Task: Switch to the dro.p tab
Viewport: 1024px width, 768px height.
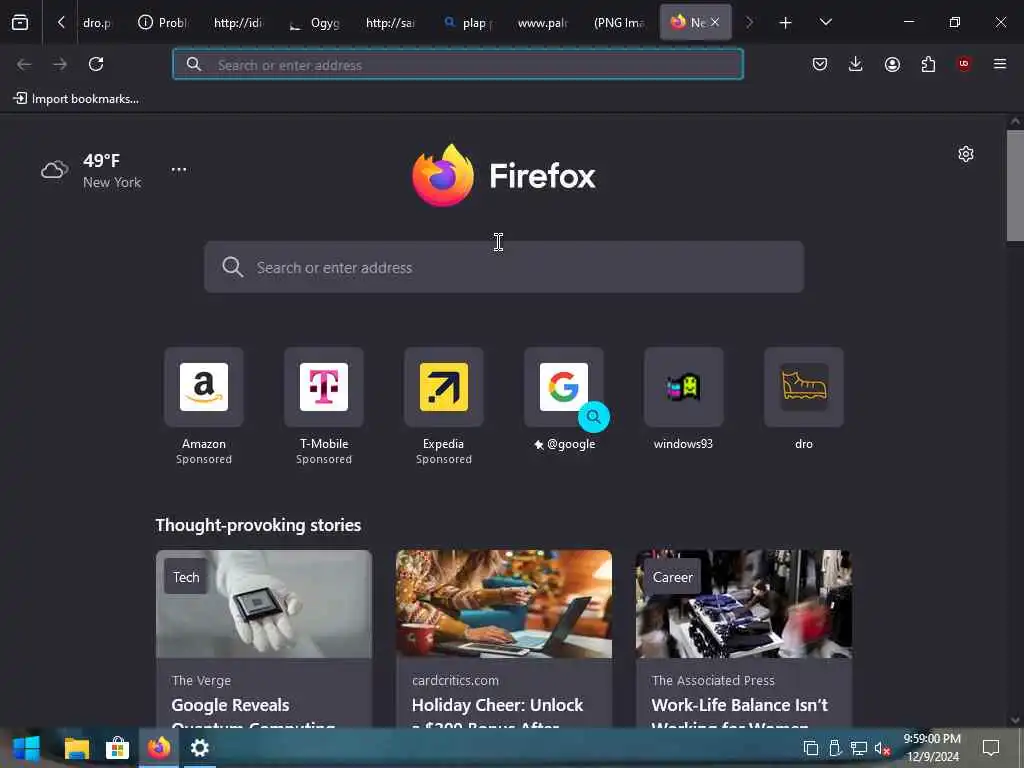Action: tap(97, 23)
